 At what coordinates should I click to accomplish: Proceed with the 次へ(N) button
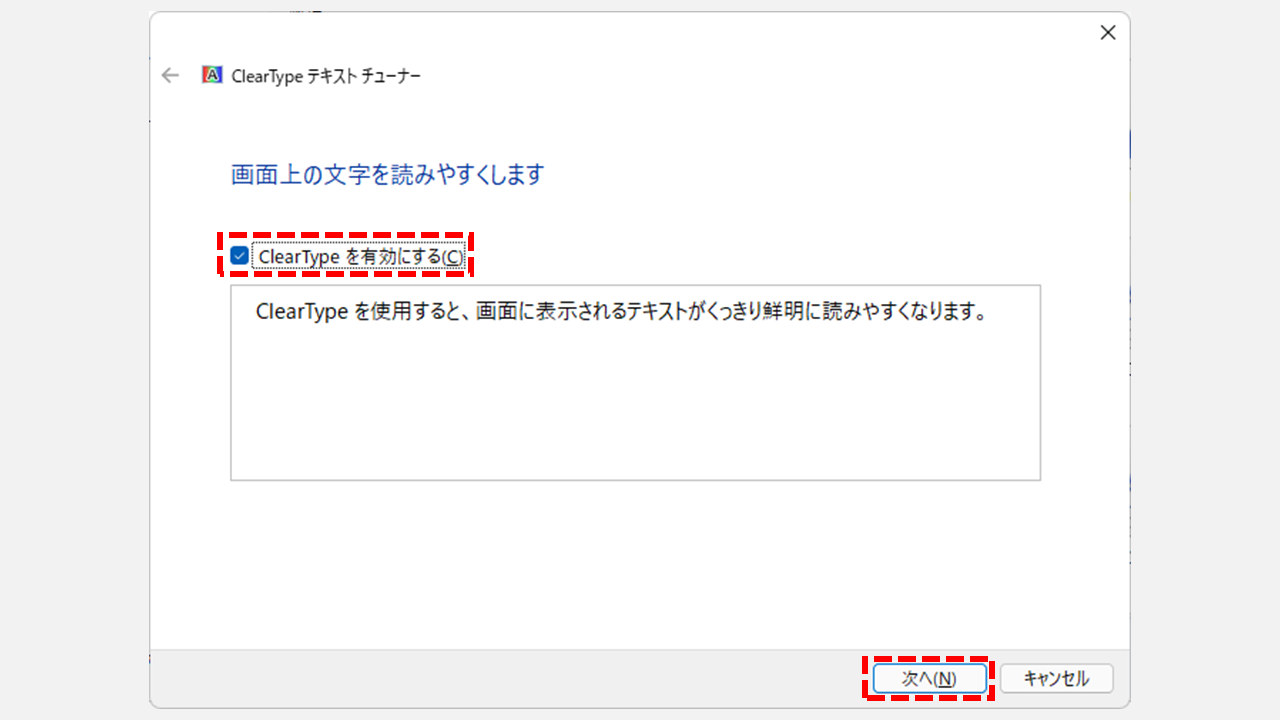[x=929, y=678]
